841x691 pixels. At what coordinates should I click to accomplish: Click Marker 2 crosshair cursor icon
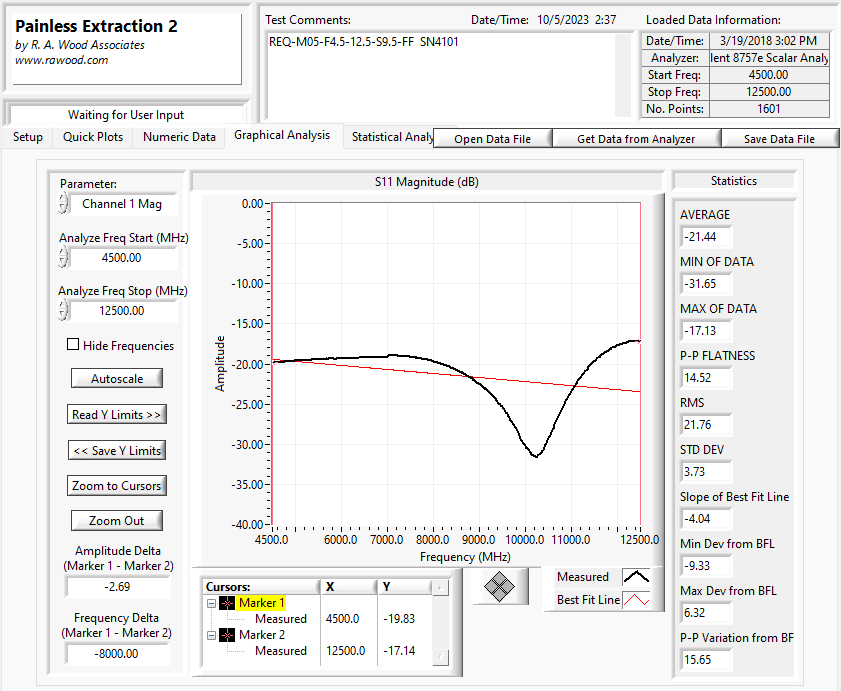pyautogui.click(x=227, y=635)
